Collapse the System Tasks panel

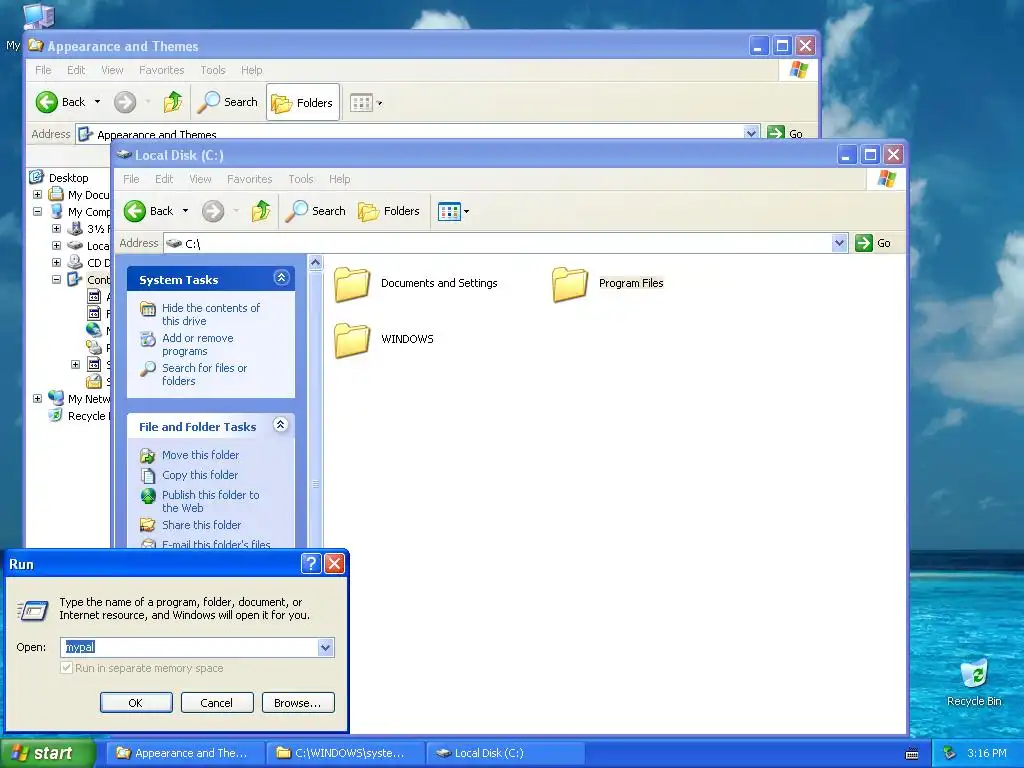[281, 278]
